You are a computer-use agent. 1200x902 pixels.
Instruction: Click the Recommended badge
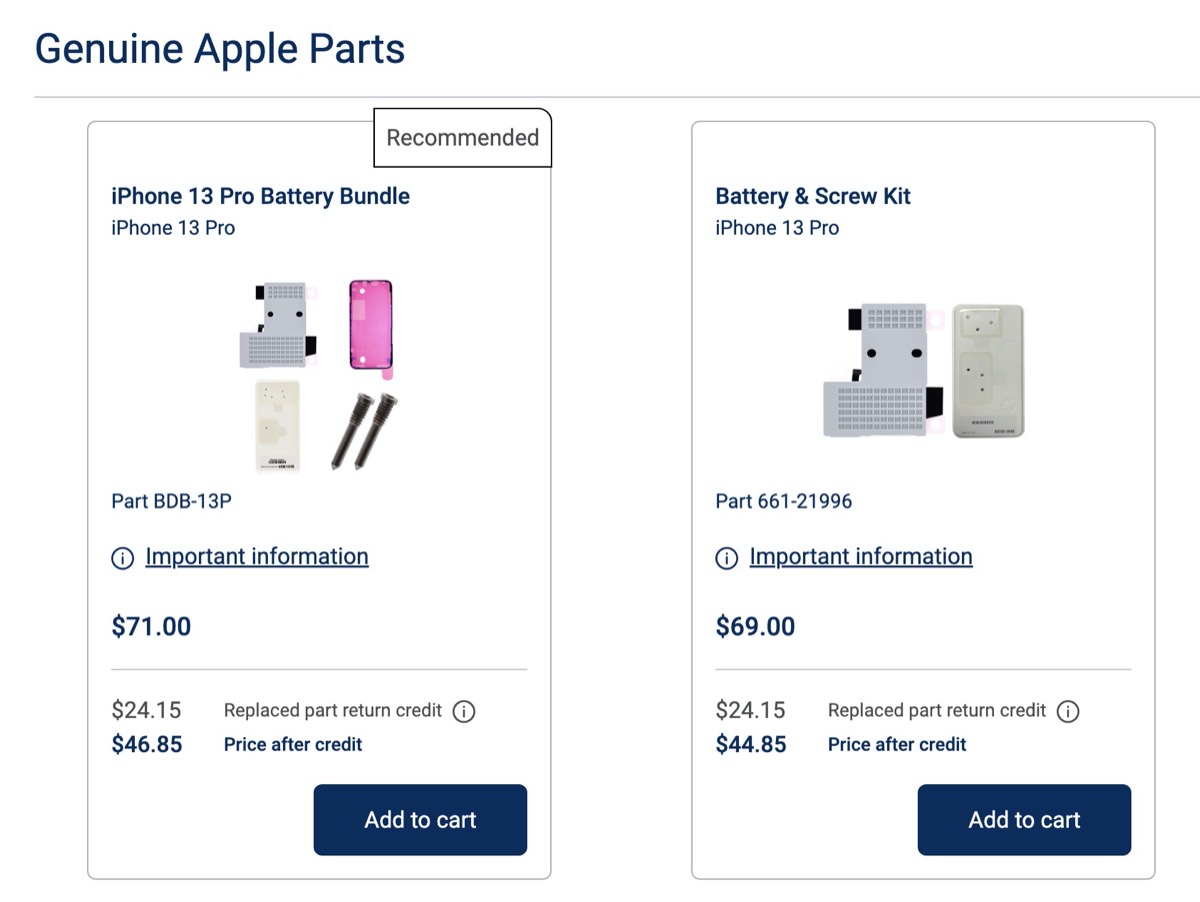[462, 138]
